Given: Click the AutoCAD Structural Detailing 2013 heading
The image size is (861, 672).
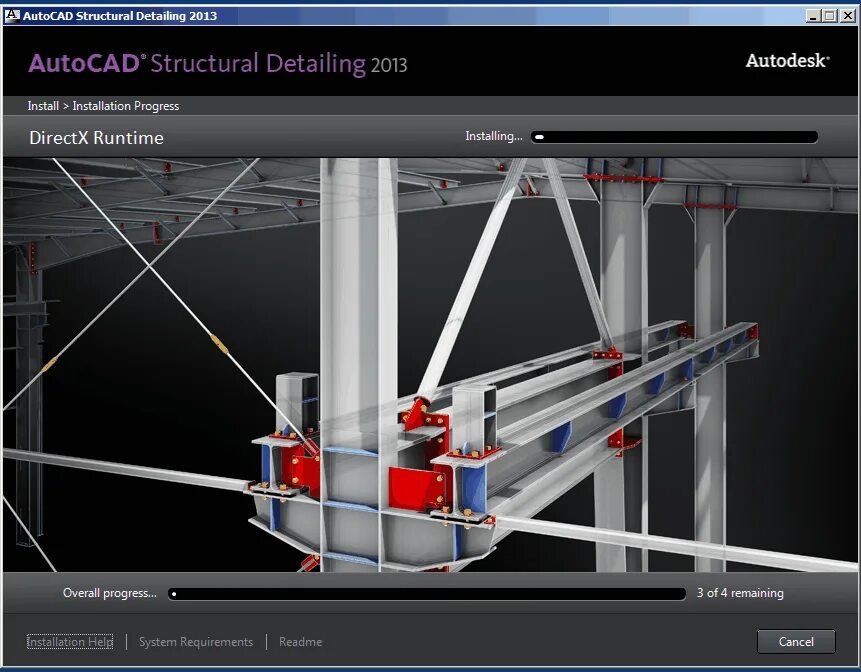Looking at the screenshot, I should pyautogui.click(x=217, y=64).
